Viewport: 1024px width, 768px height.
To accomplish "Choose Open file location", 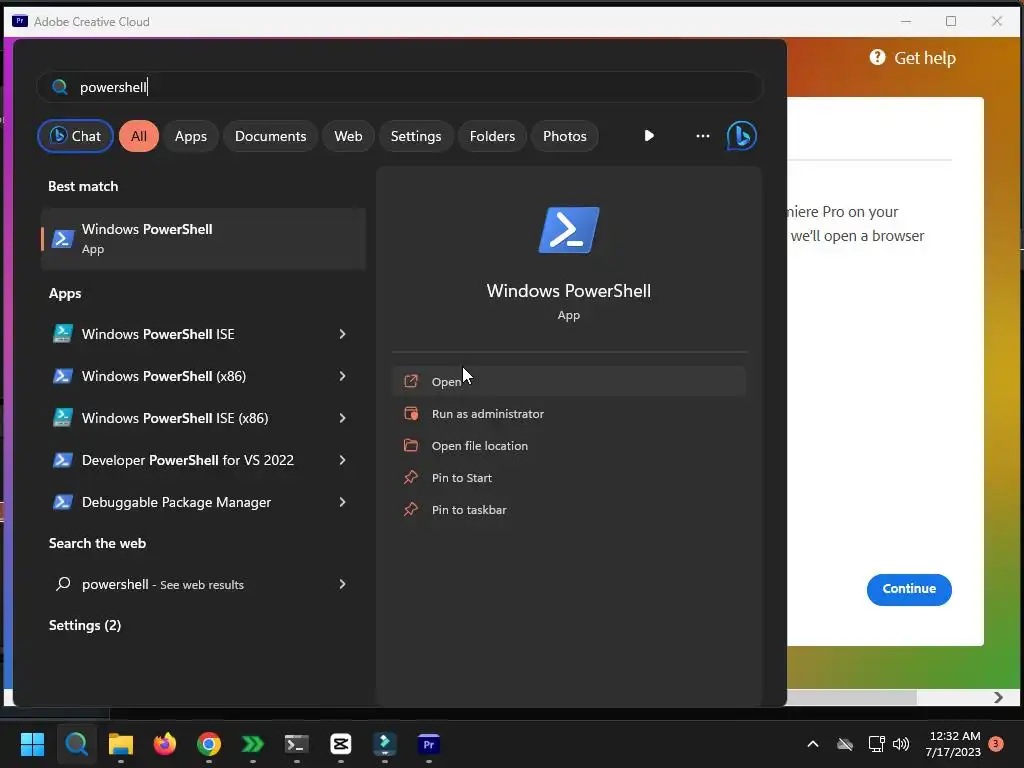I will click(x=569, y=445).
